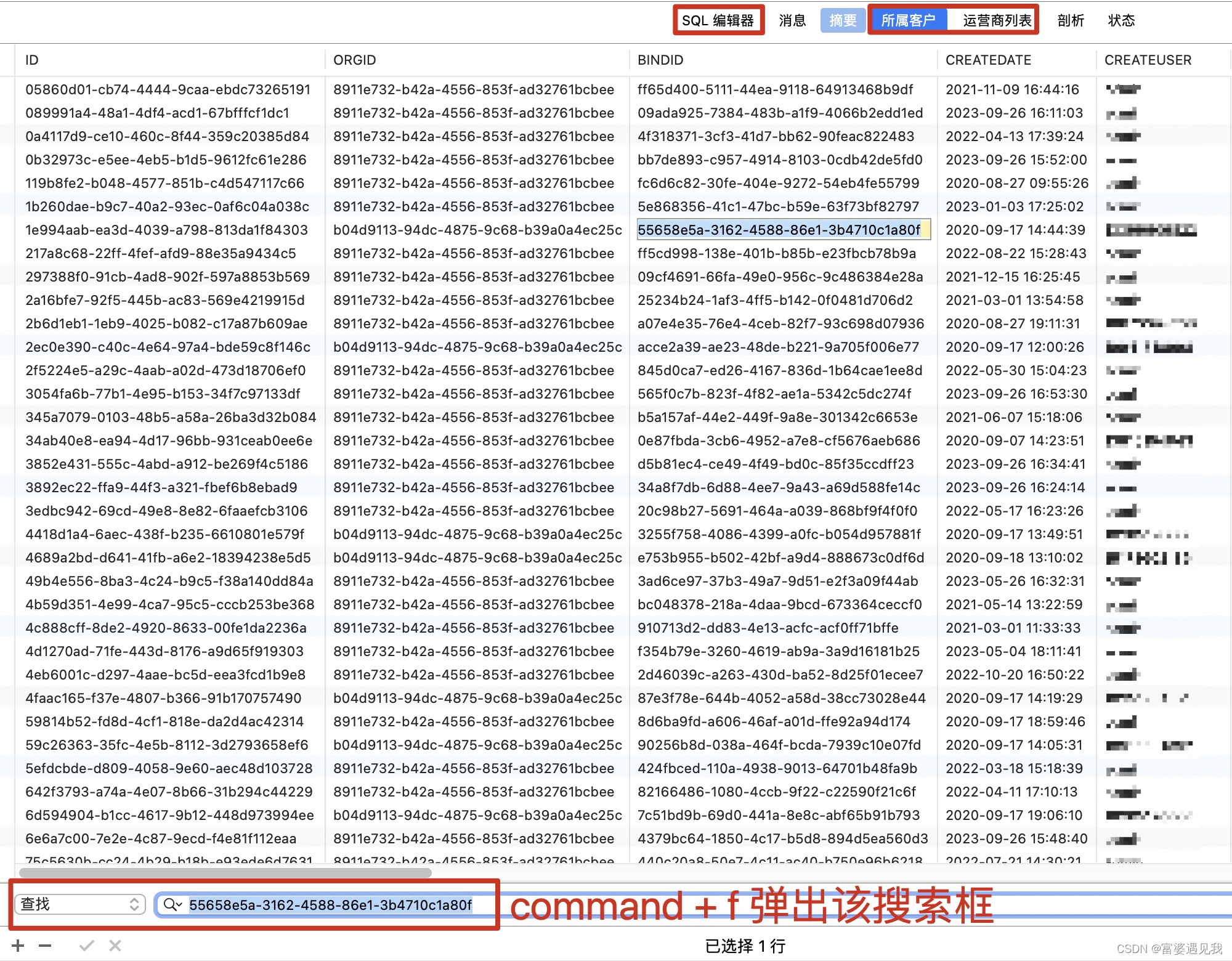This screenshot has width=1232, height=961.
Task: Select ID cell 05860d01-cb74-4444-9caa-ebdc73265191
Action: pos(168,89)
